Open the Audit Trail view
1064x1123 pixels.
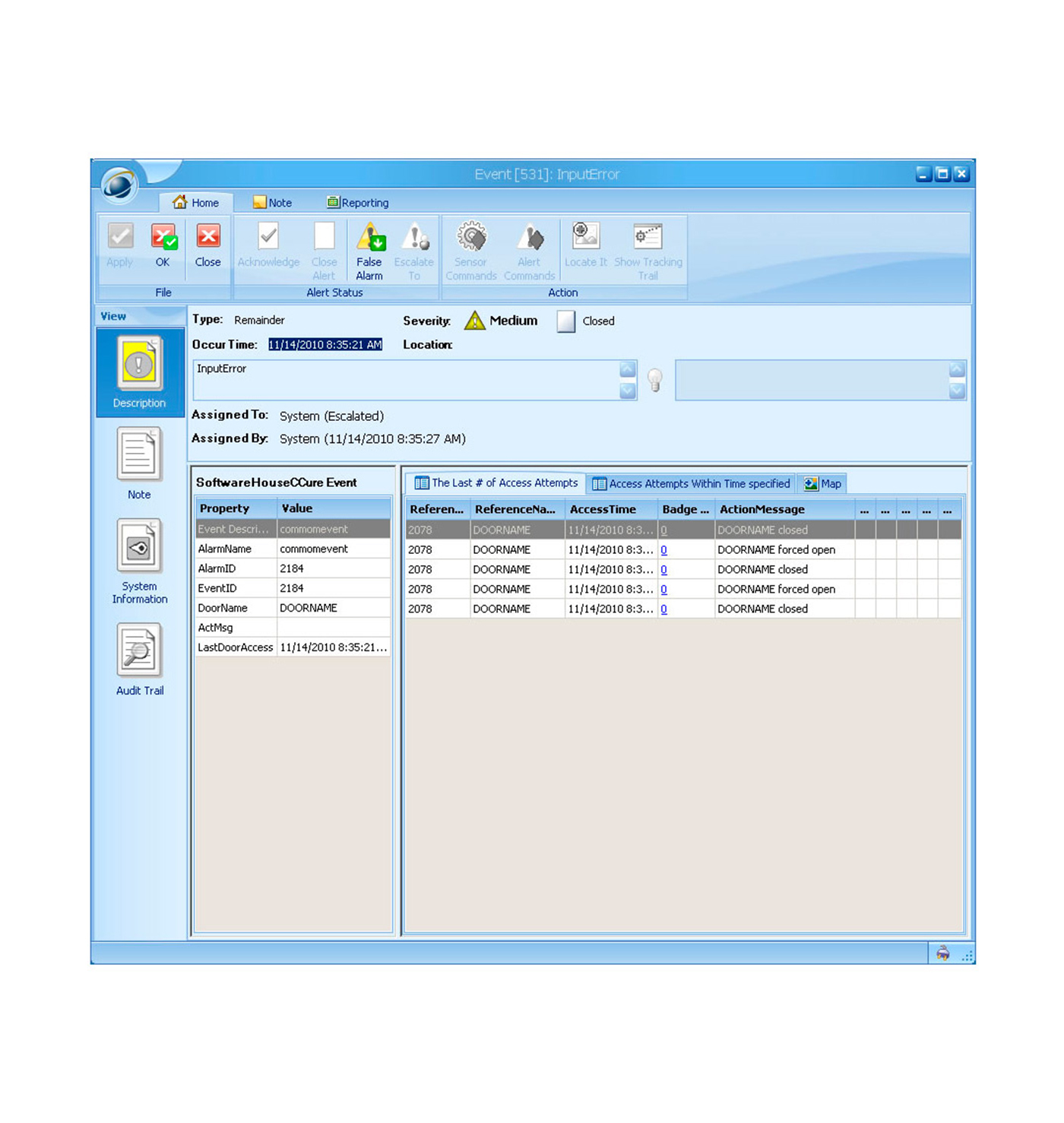(x=139, y=660)
